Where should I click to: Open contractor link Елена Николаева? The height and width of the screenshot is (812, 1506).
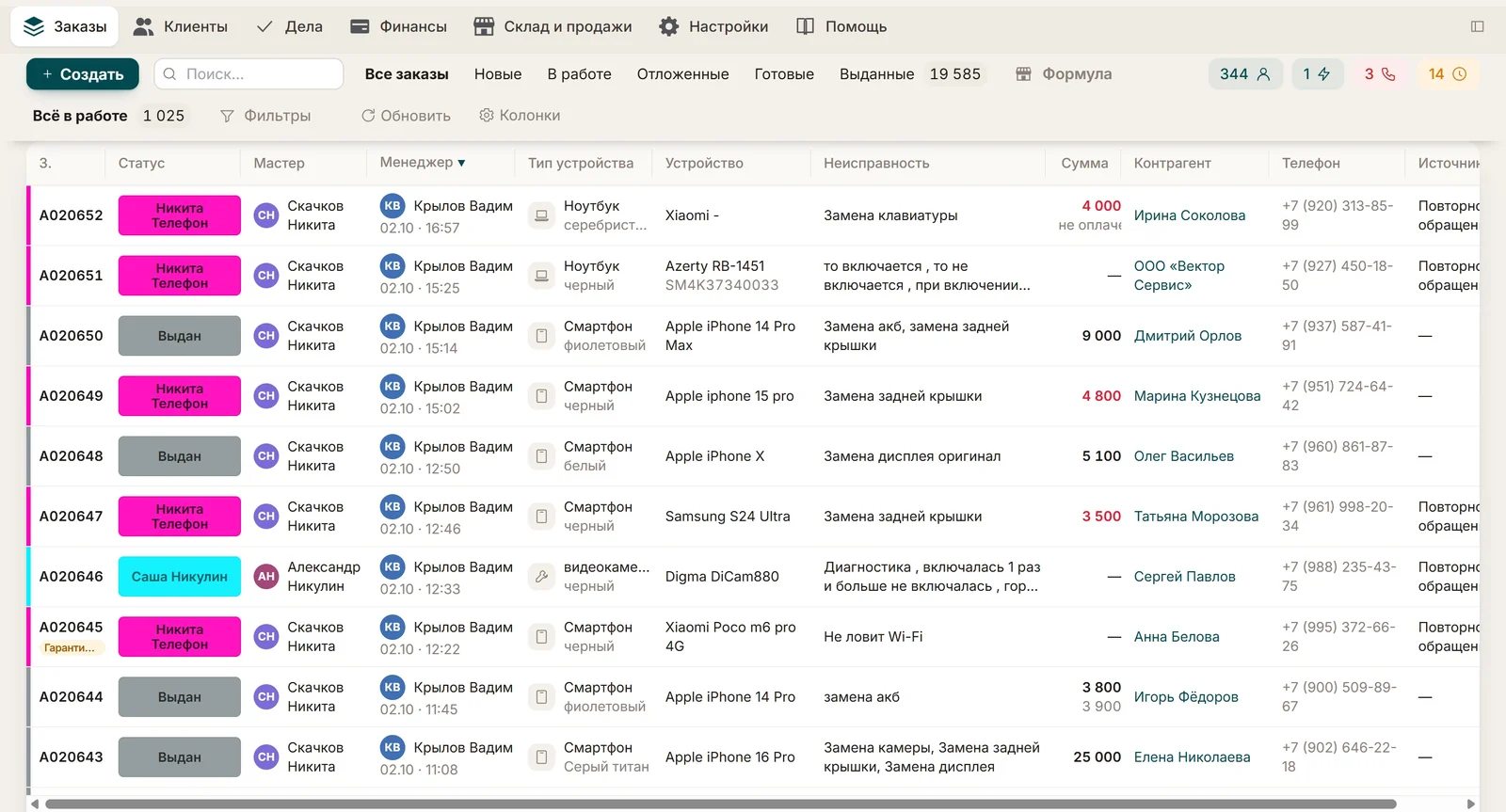click(x=1193, y=757)
